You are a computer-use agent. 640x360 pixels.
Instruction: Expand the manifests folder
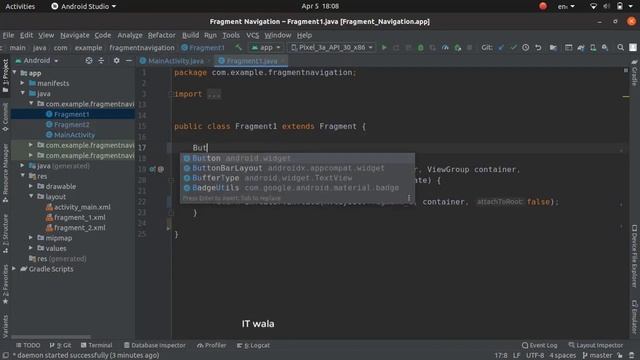[23, 83]
